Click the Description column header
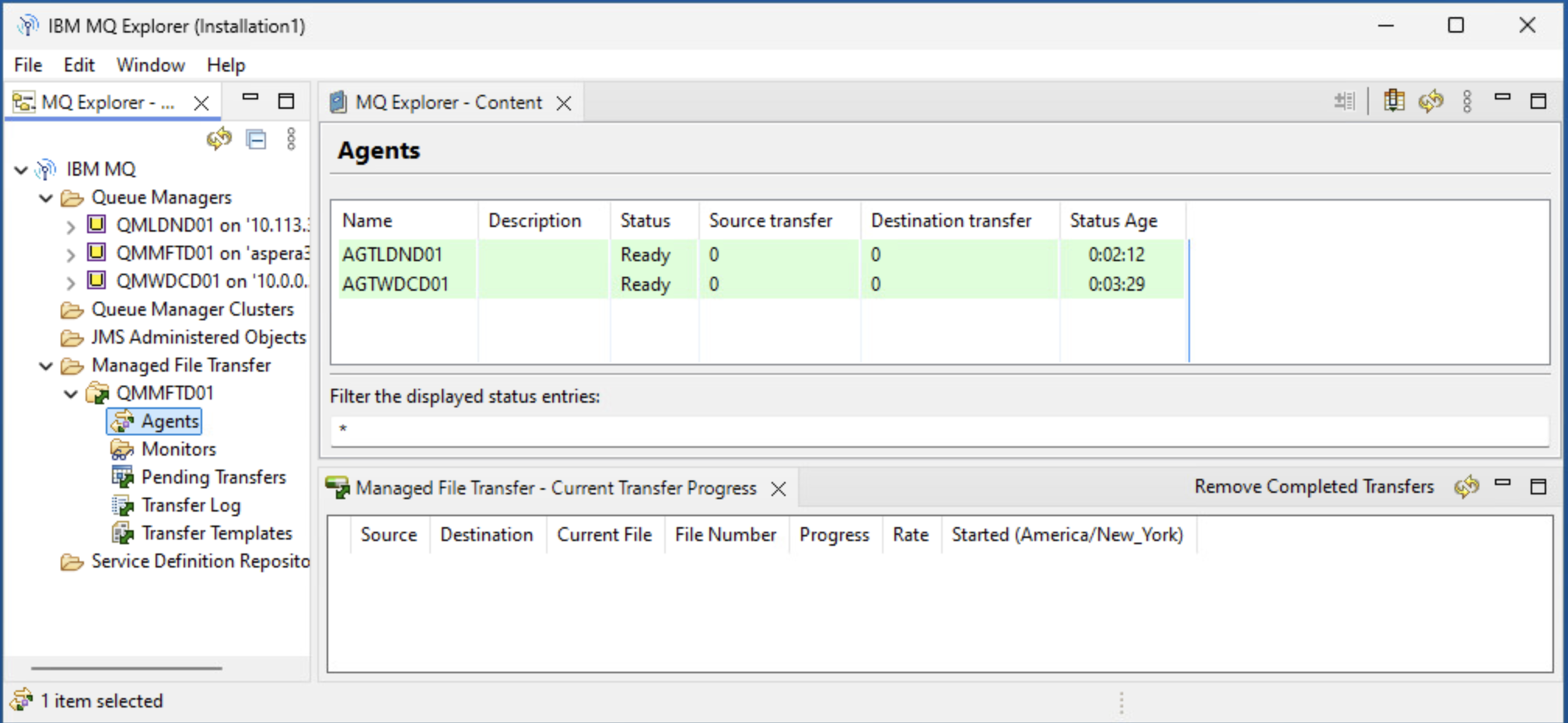Screen dimensions: 1568x723 tap(544, 221)
